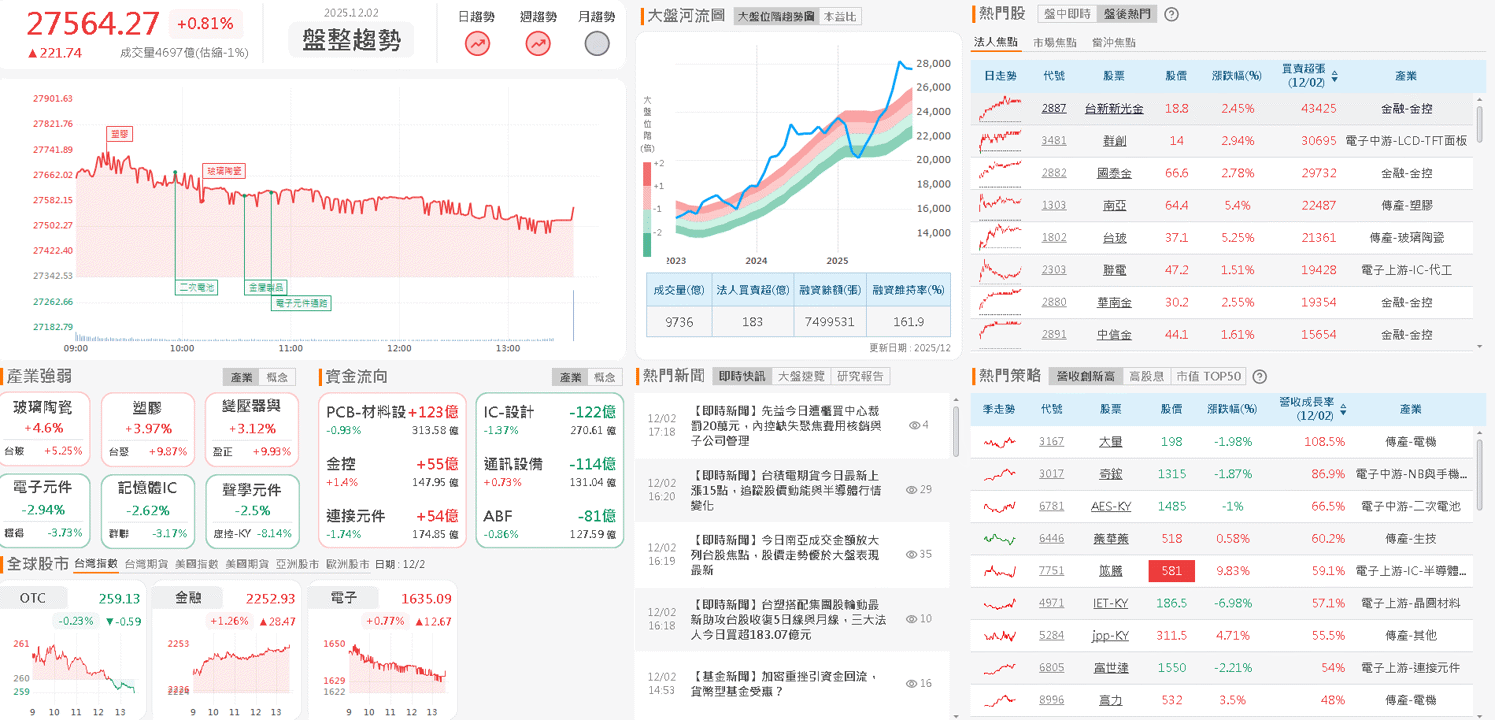Click the 二次電池 marker on intraday chart
Screen dimensions: 1495x720
pyautogui.click(x=197, y=287)
